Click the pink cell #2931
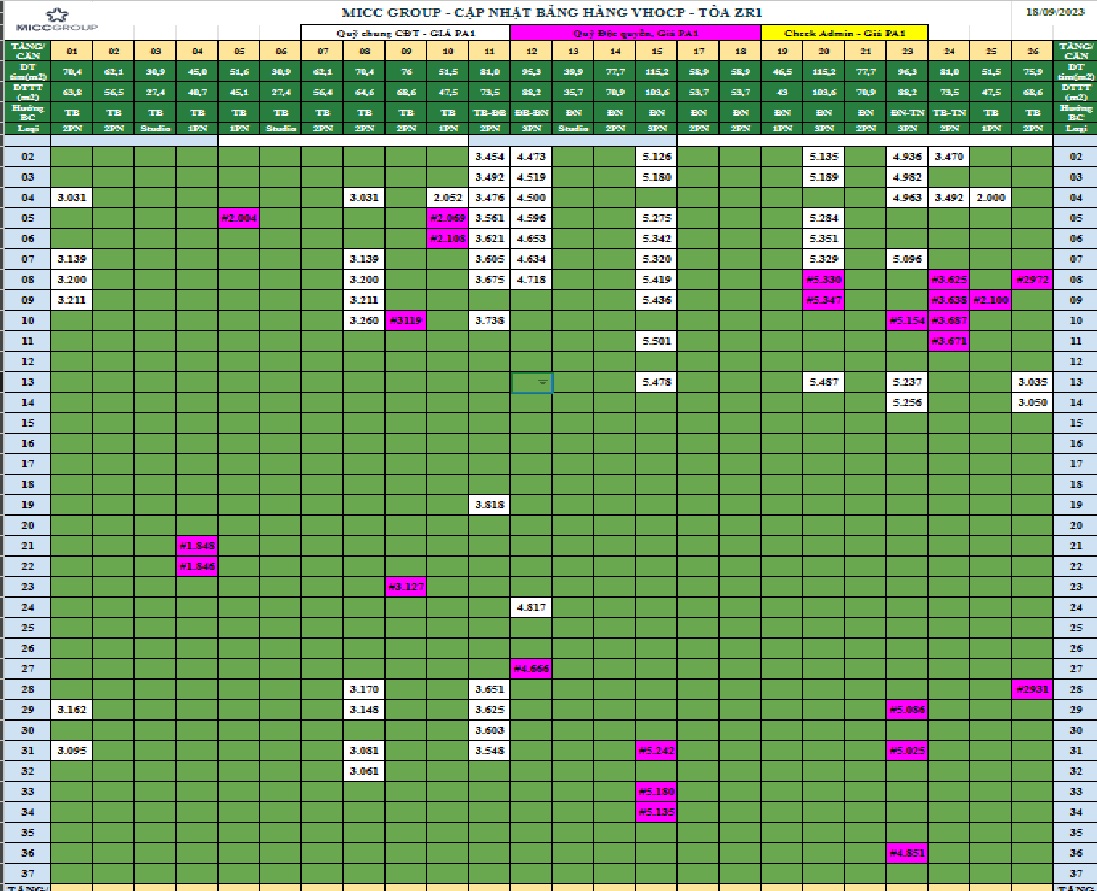Screen dimensions: 1097x891 coord(1032,690)
